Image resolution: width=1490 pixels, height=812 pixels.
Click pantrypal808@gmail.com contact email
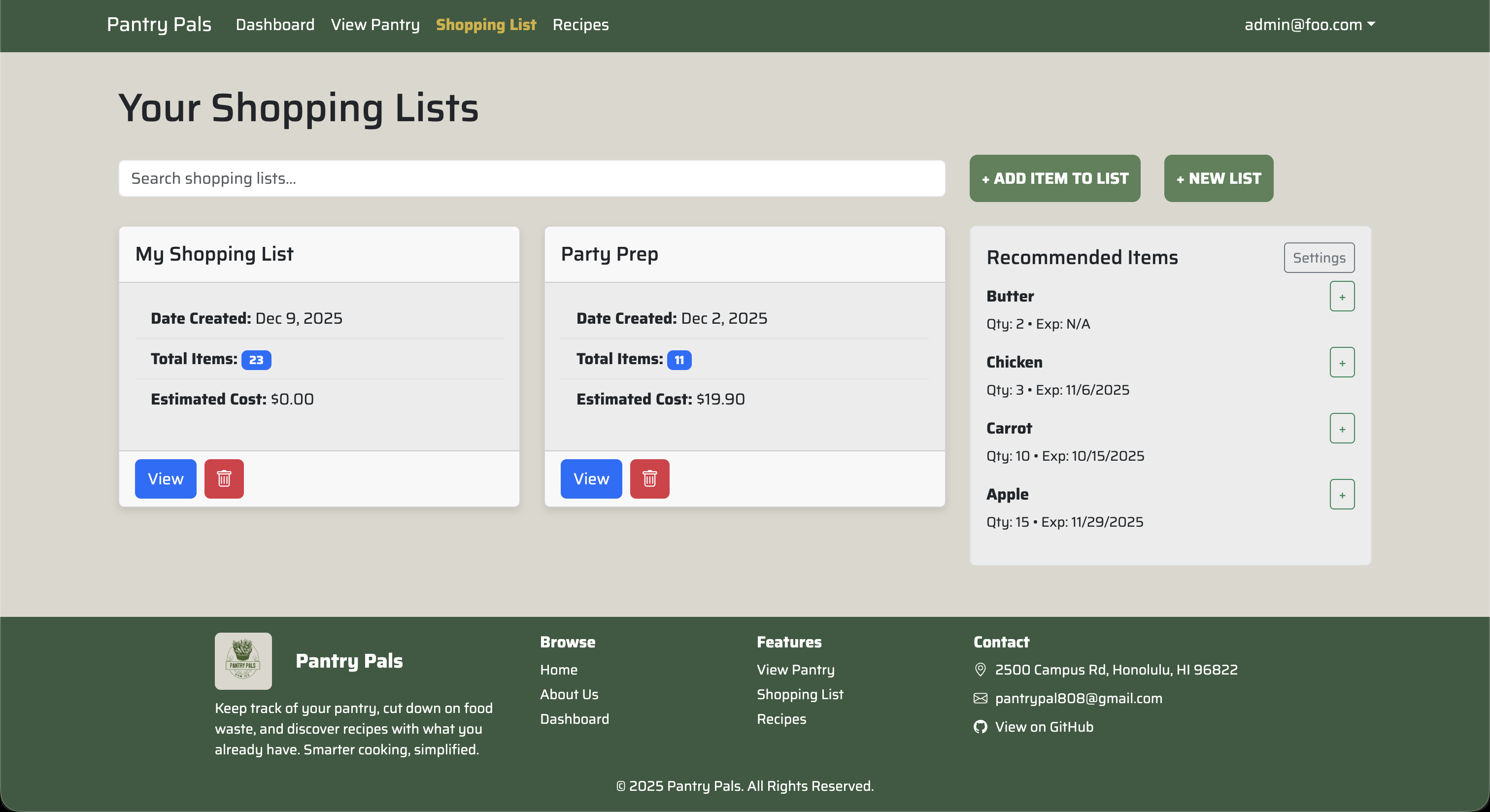pos(1079,698)
